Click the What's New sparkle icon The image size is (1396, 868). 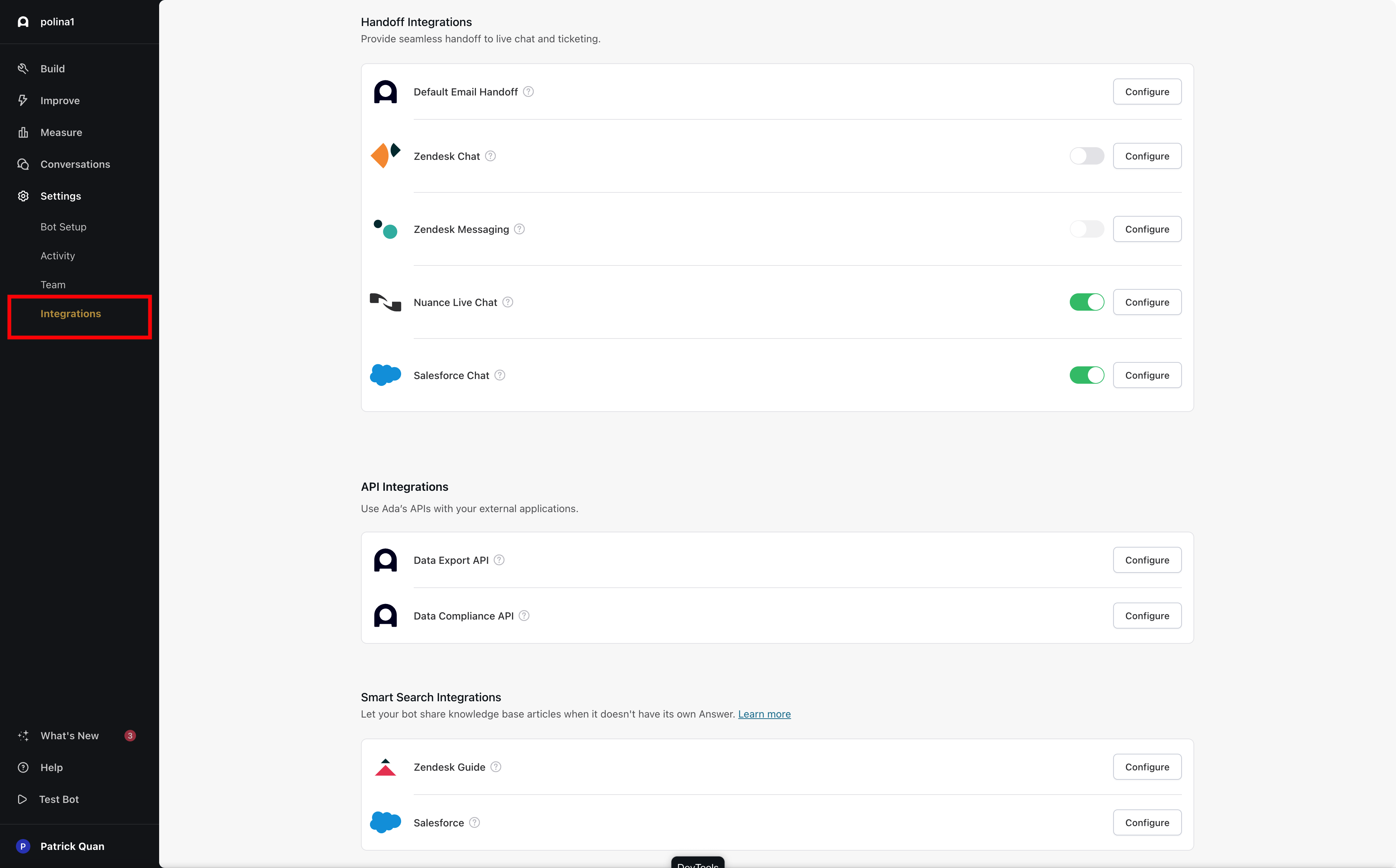pyautogui.click(x=23, y=736)
